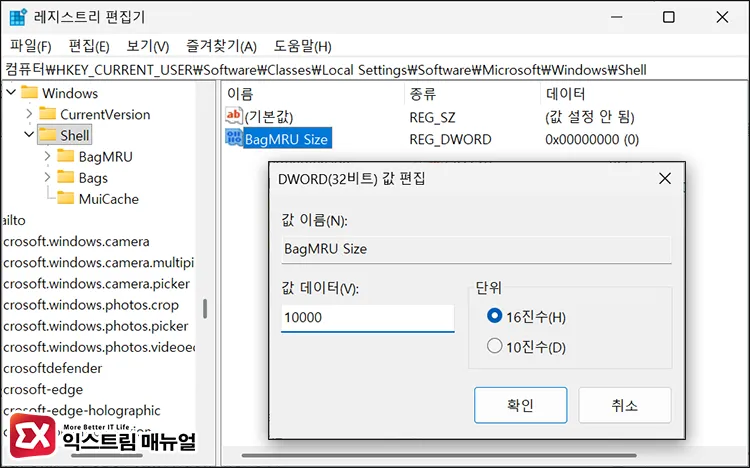Open the 파일(F) menu

click(x=31, y=46)
